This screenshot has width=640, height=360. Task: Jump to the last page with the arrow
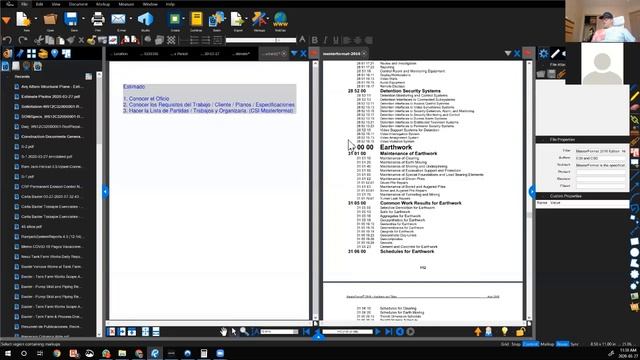(x=389, y=332)
